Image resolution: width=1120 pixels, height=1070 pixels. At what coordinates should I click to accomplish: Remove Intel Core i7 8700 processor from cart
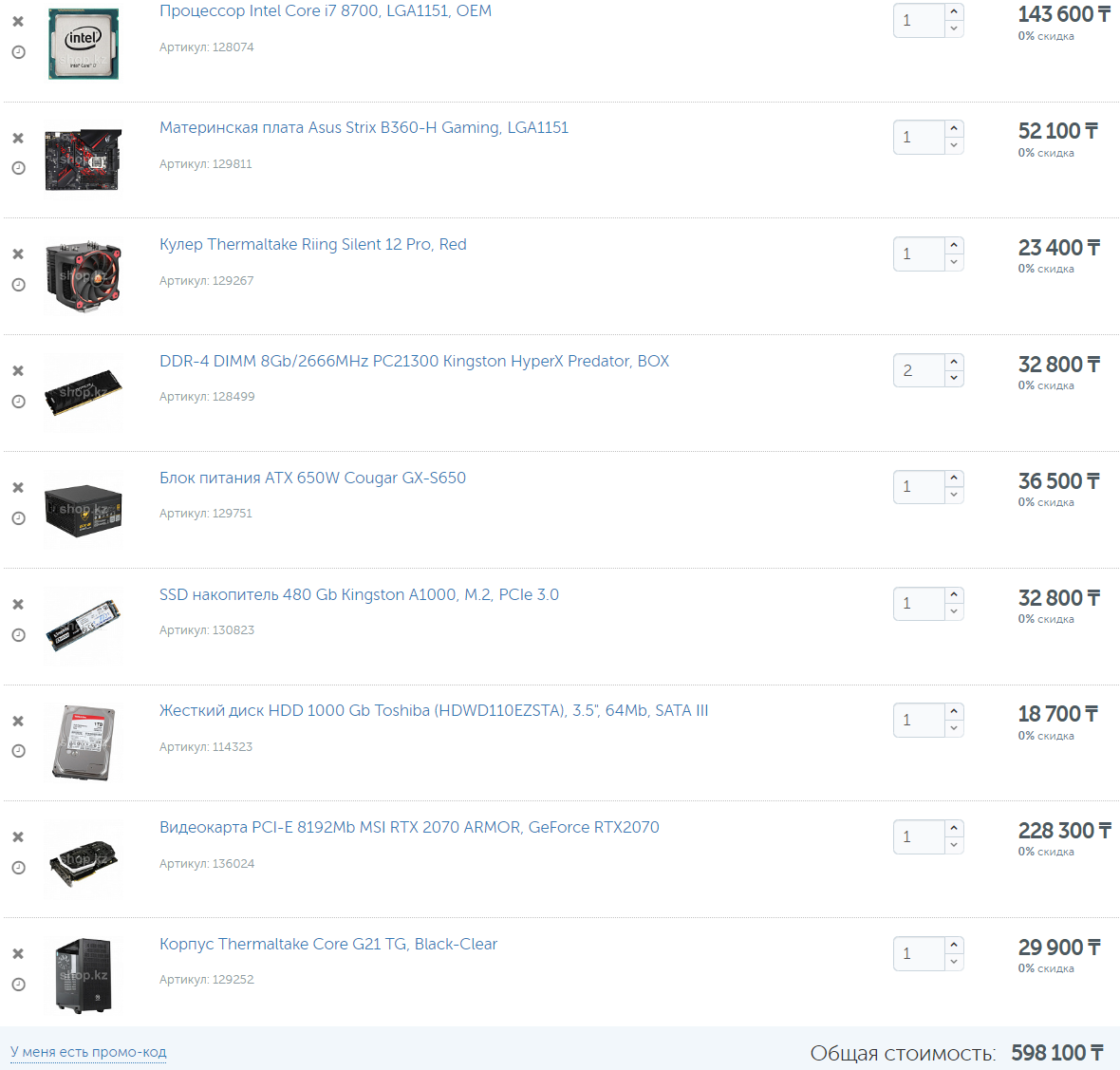tap(19, 22)
